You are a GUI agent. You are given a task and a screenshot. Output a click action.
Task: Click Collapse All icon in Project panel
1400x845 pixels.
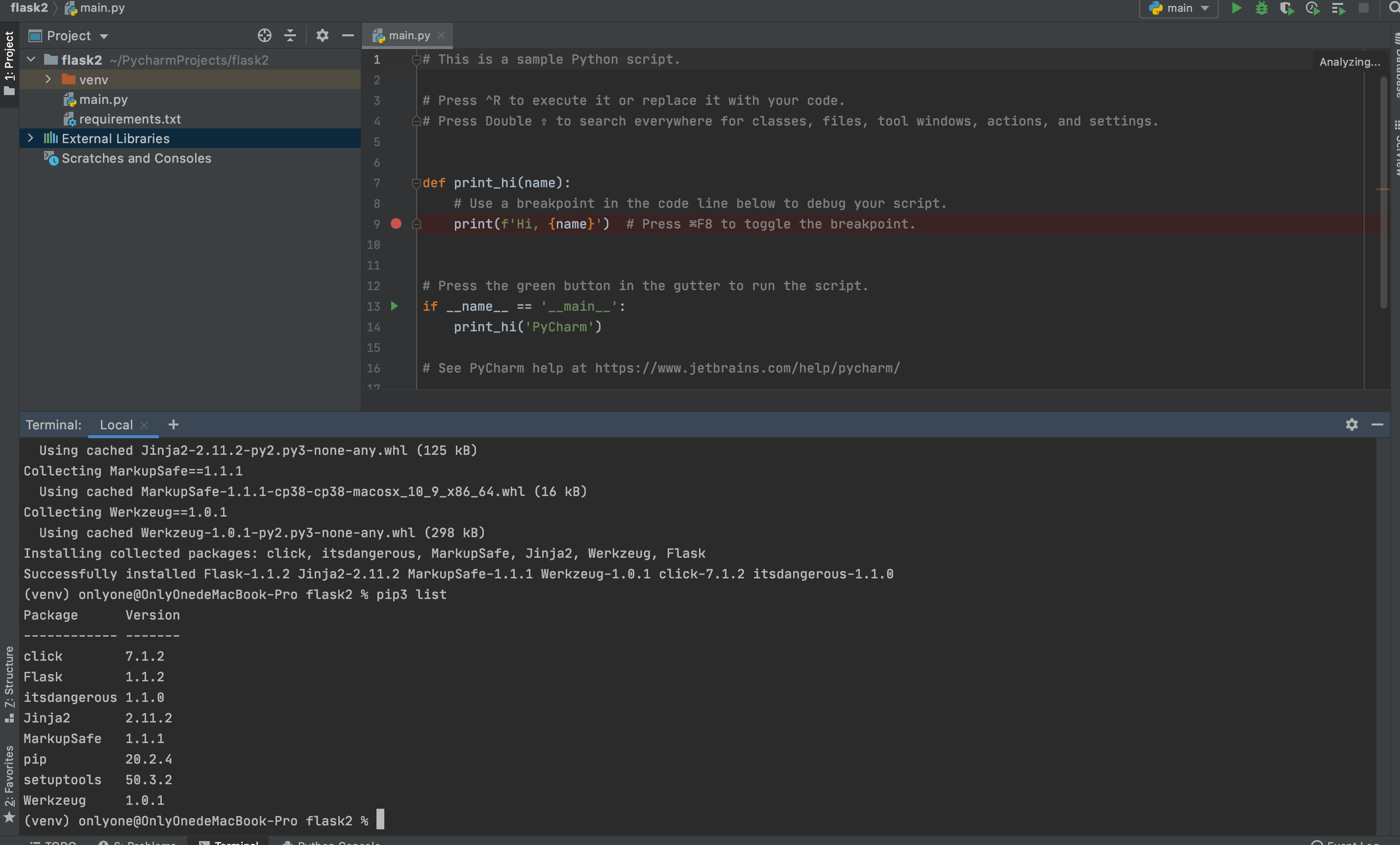click(x=290, y=36)
